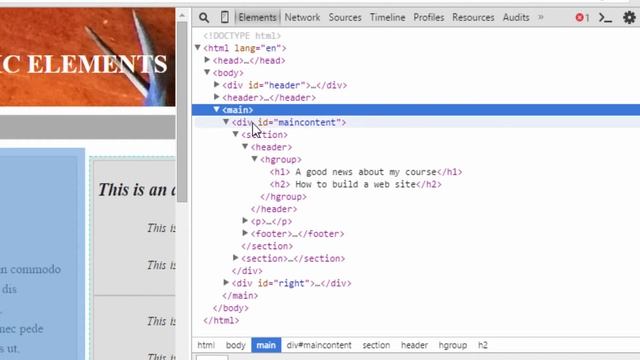The height and width of the screenshot is (360, 640).
Task: Switch to the Resources tab
Action: pyautogui.click(x=473, y=18)
